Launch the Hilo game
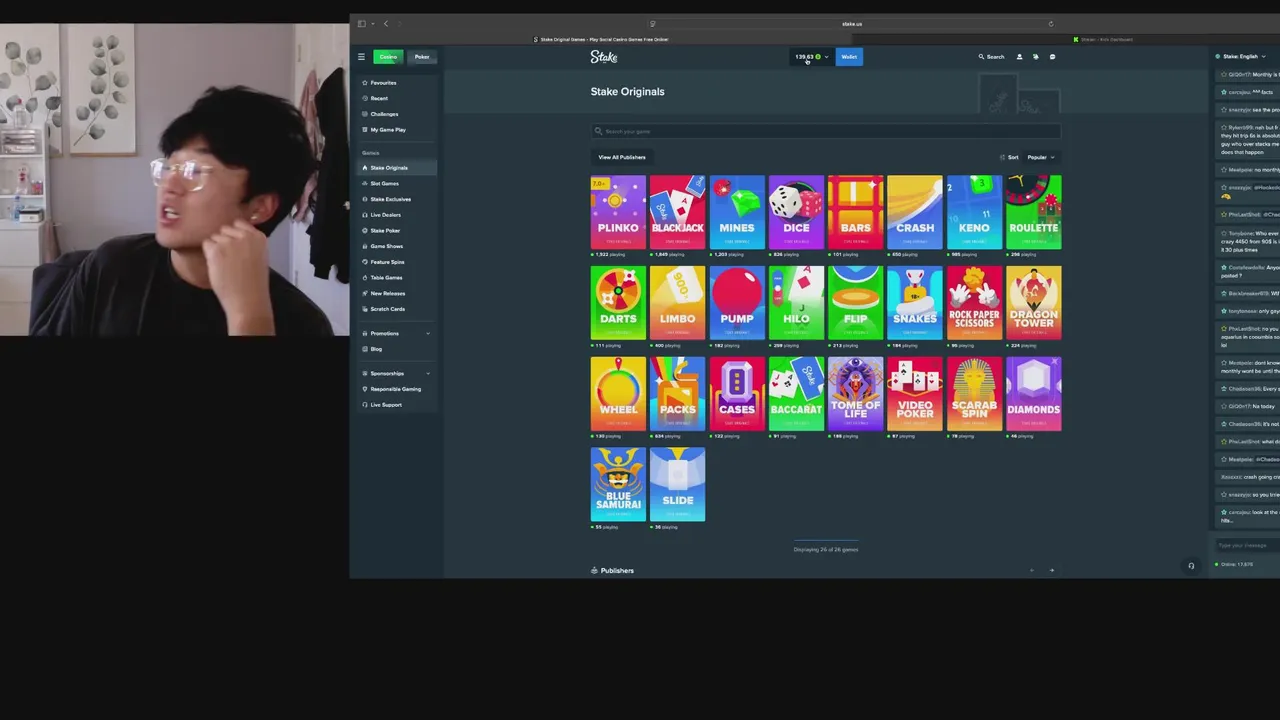 point(796,302)
